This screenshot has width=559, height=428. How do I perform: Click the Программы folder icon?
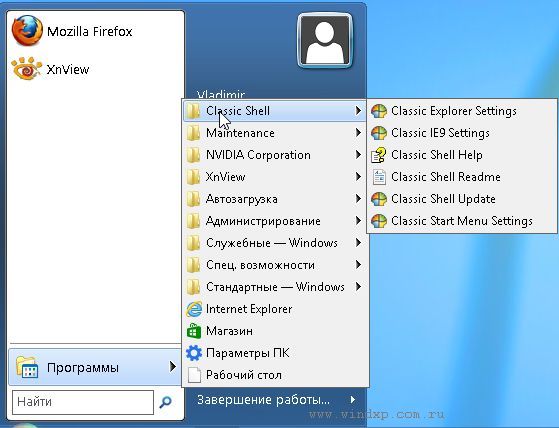pos(27,367)
